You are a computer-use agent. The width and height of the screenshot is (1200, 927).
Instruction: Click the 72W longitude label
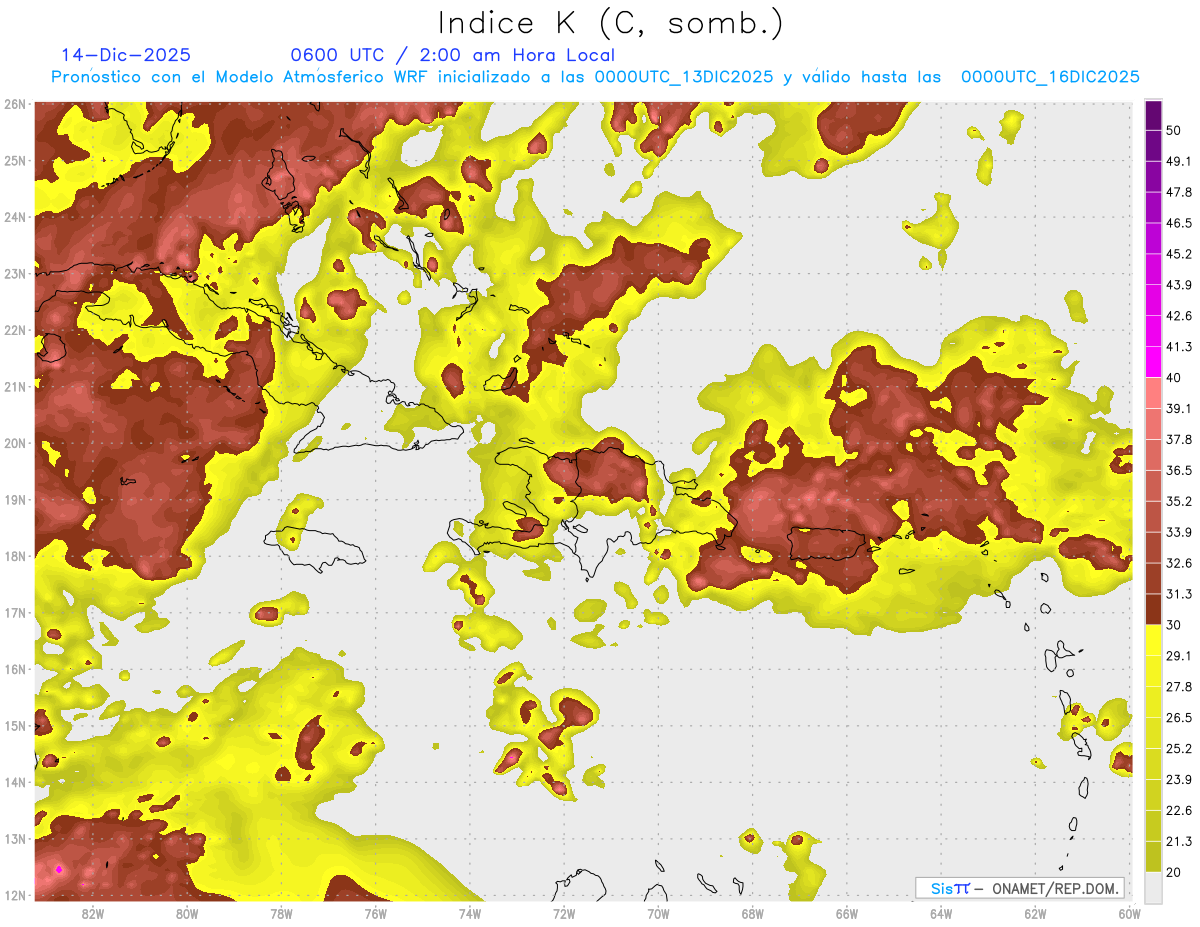pos(564,913)
